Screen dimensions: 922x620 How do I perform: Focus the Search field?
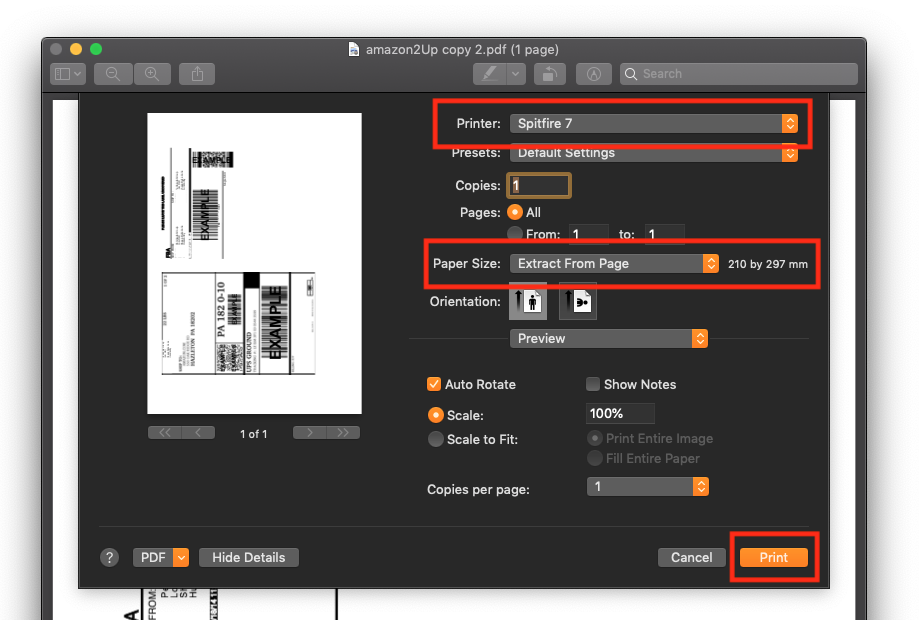coord(739,74)
